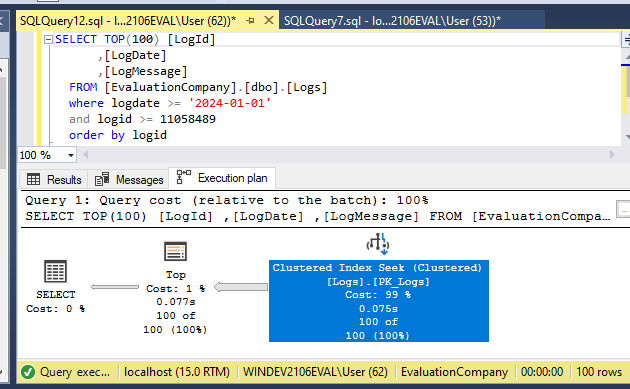Screen dimensions: 630x389
Task: Click the Messages tab icon
Action: click(102, 179)
